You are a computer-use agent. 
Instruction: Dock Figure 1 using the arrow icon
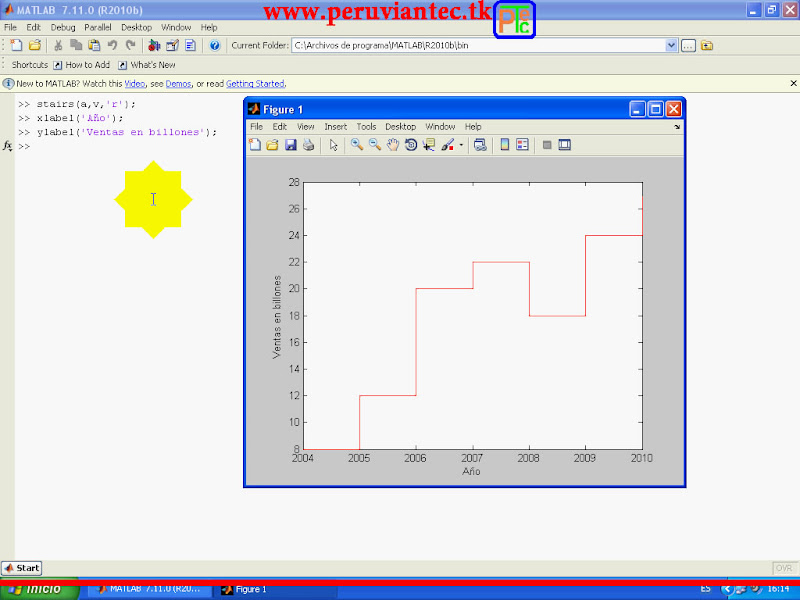coord(677,127)
